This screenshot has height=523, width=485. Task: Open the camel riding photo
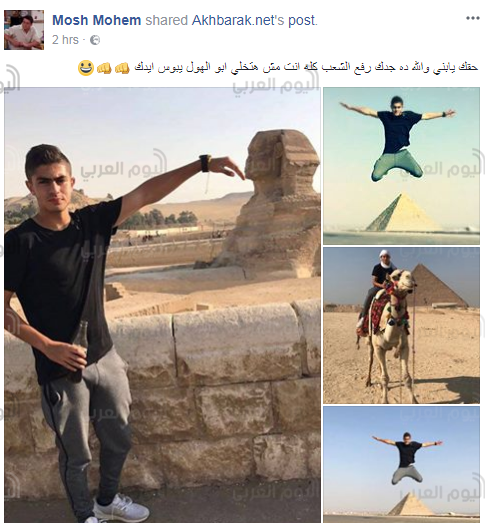point(402,326)
